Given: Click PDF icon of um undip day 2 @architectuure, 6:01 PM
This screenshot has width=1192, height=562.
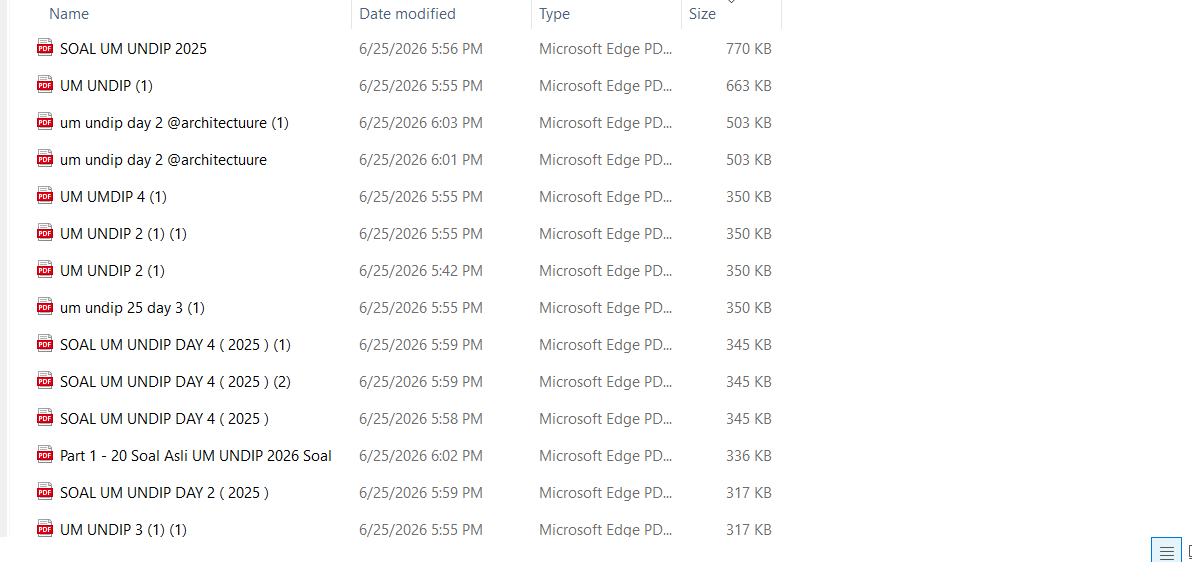Looking at the screenshot, I should tap(45, 160).
